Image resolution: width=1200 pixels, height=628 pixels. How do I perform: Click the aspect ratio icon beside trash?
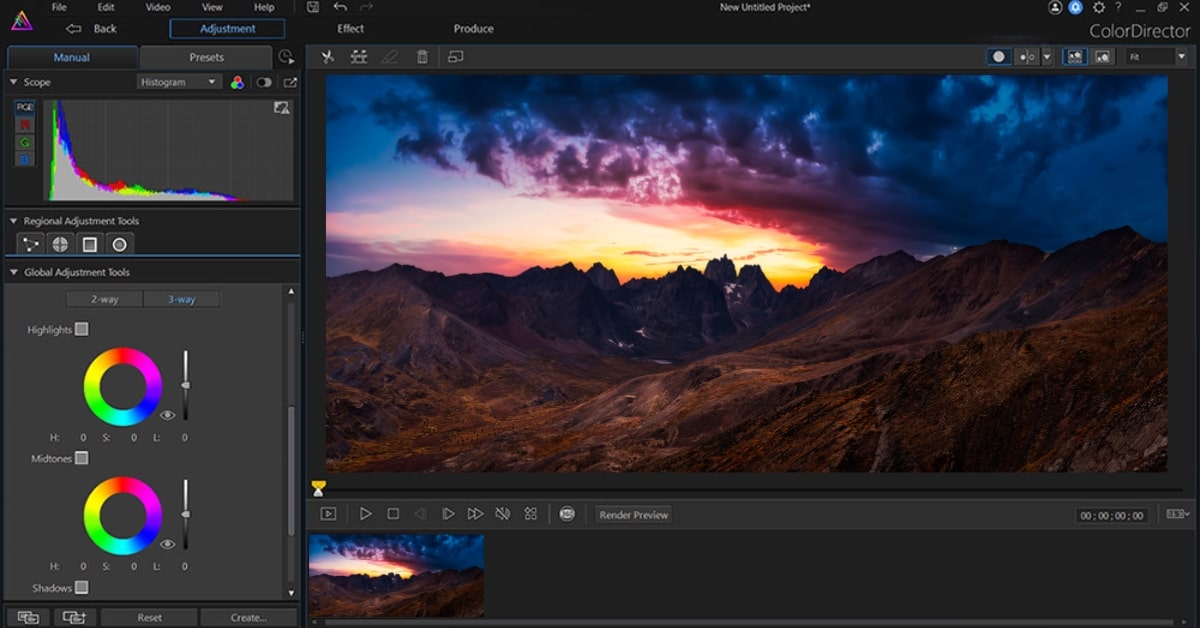point(455,57)
